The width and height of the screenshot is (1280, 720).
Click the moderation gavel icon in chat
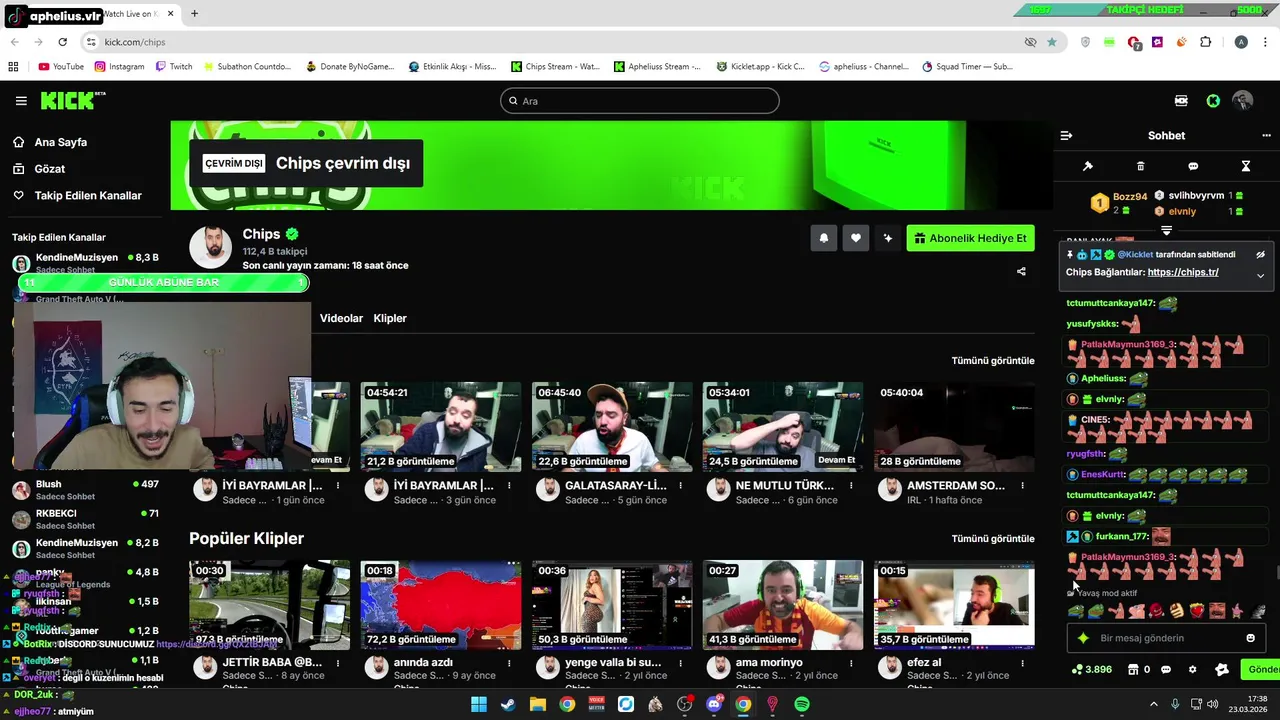coord(1088,166)
